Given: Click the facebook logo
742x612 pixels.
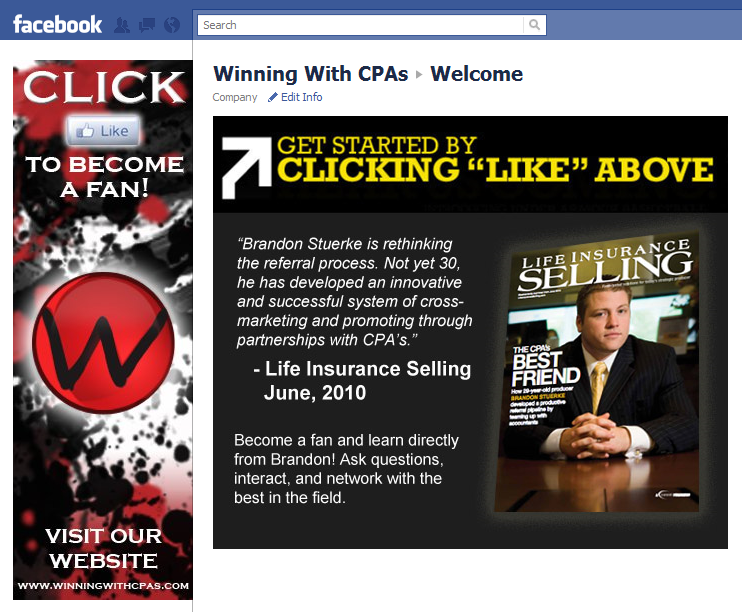Looking at the screenshot, I should pos(57,25).
